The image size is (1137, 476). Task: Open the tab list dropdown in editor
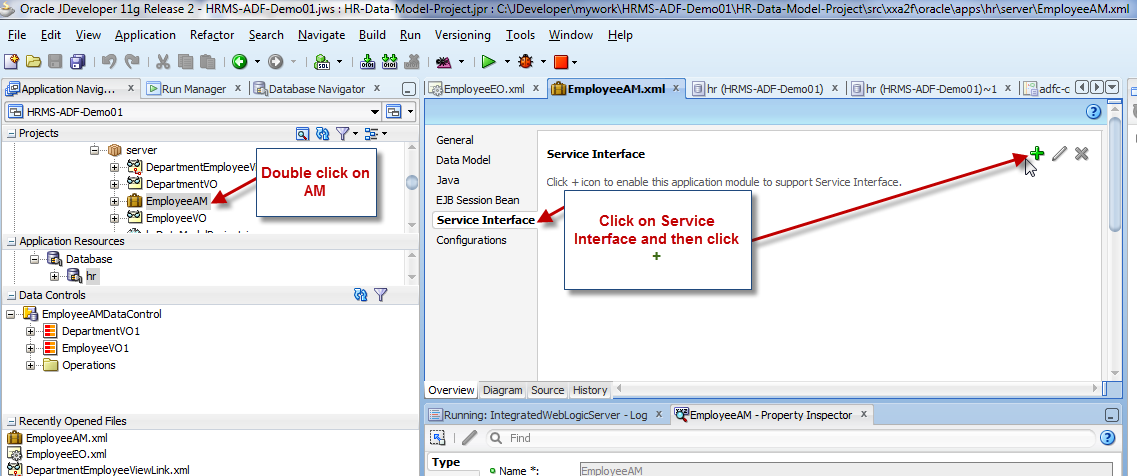(1113, 88)
